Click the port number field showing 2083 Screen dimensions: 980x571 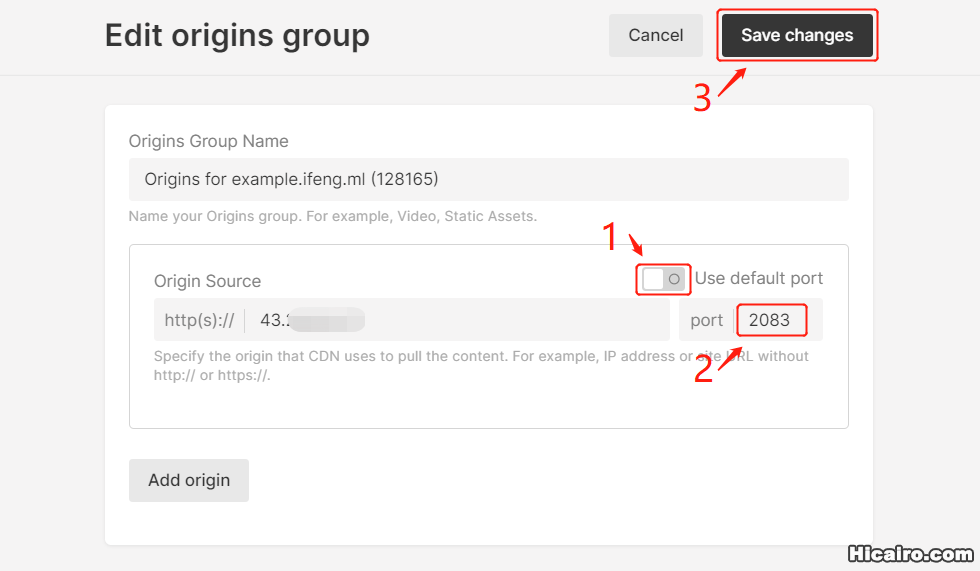click(x=771, y=320)
